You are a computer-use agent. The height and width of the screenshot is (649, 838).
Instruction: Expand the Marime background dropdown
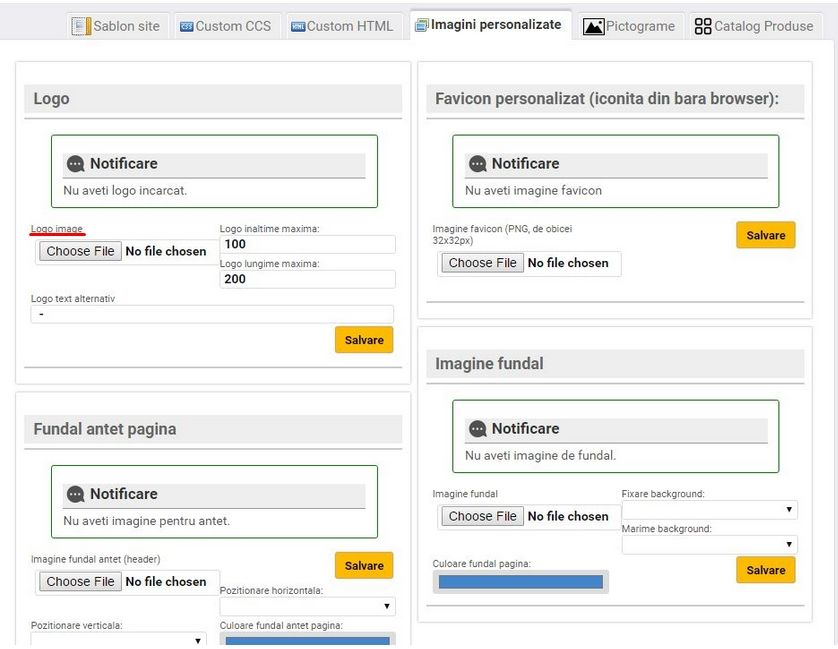pos(709,545)
